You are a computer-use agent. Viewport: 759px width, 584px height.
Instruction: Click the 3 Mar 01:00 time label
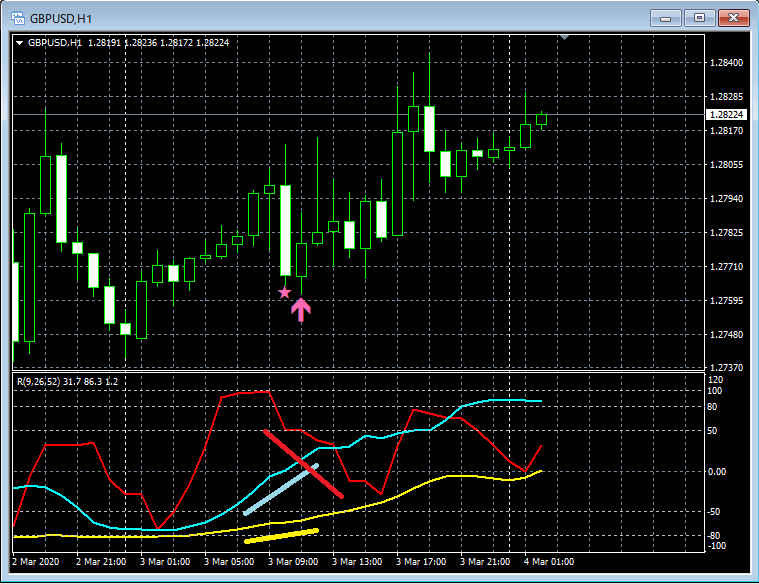click(165, 562)
